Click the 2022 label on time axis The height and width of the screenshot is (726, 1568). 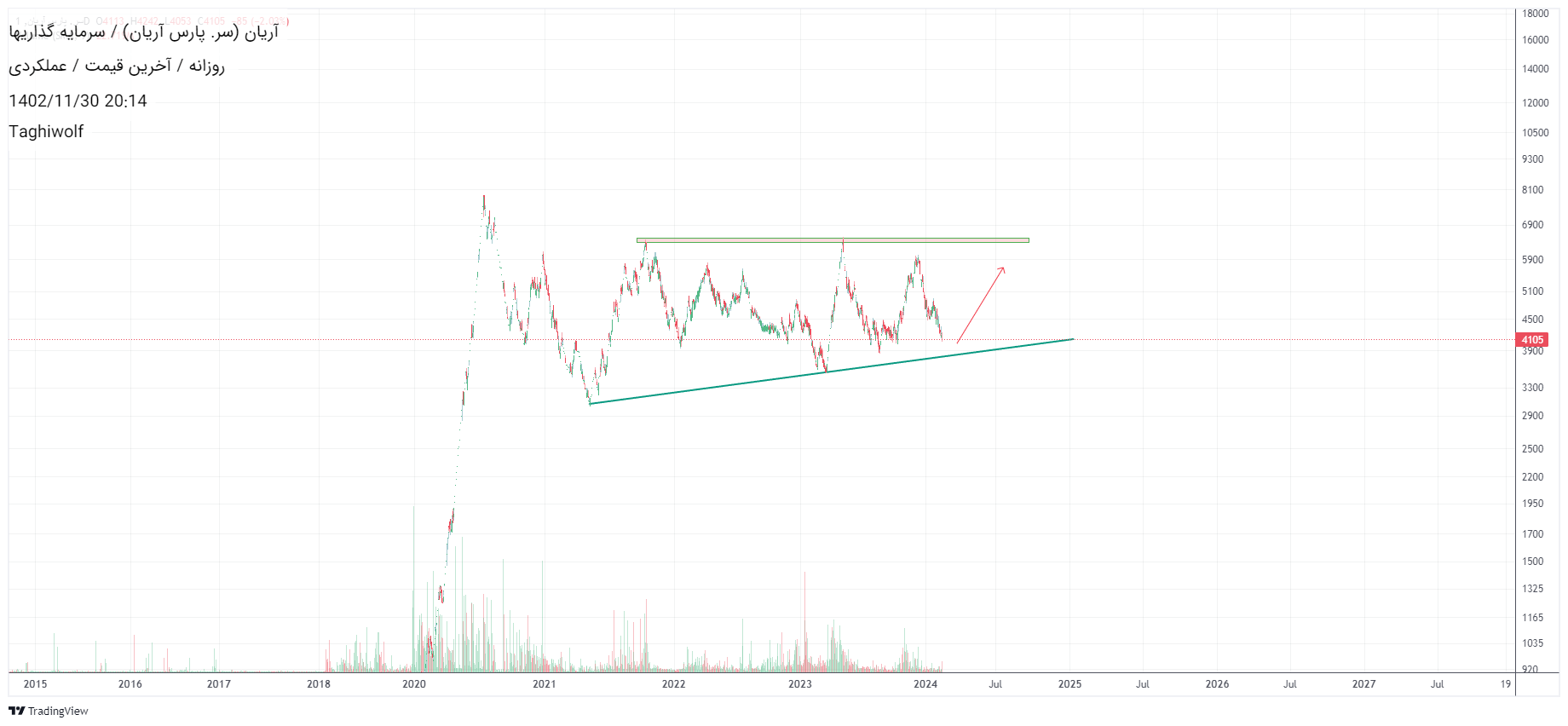click(x=673, y=683)
